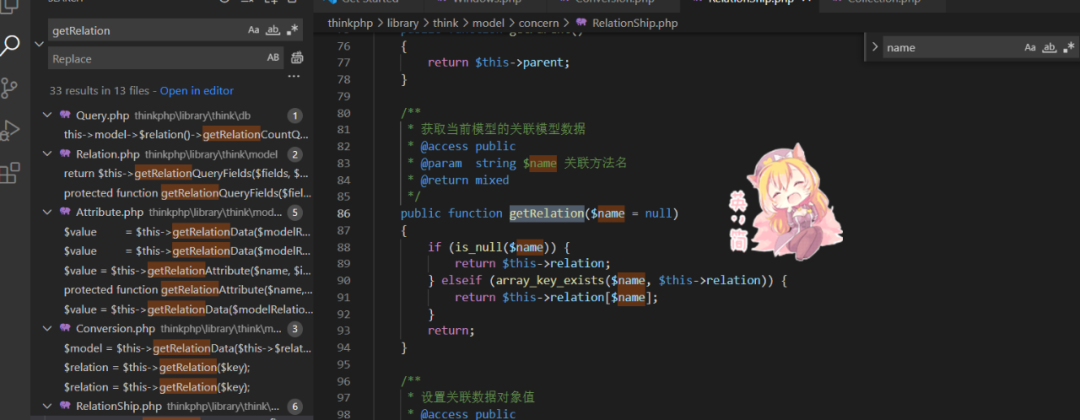Click line number 90 in the gutter
The height and width of the screenshot is (420, 1080).
pyautogui.click(x=344, y=280)
